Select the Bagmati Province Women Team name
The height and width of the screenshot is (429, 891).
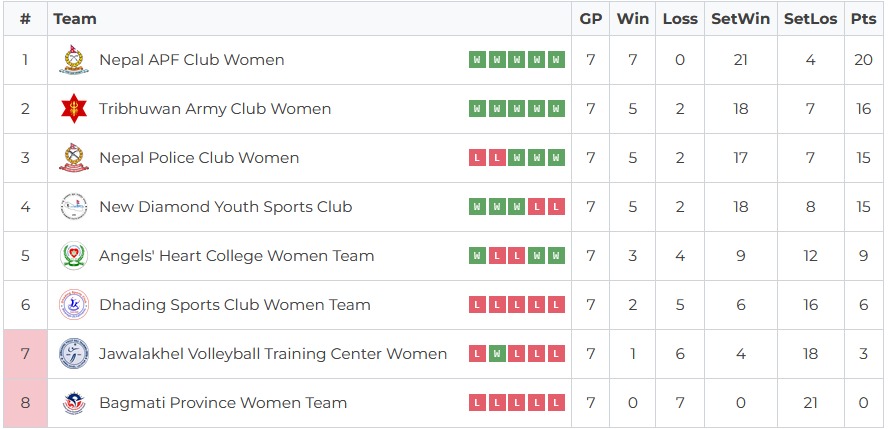click(223, 403)
